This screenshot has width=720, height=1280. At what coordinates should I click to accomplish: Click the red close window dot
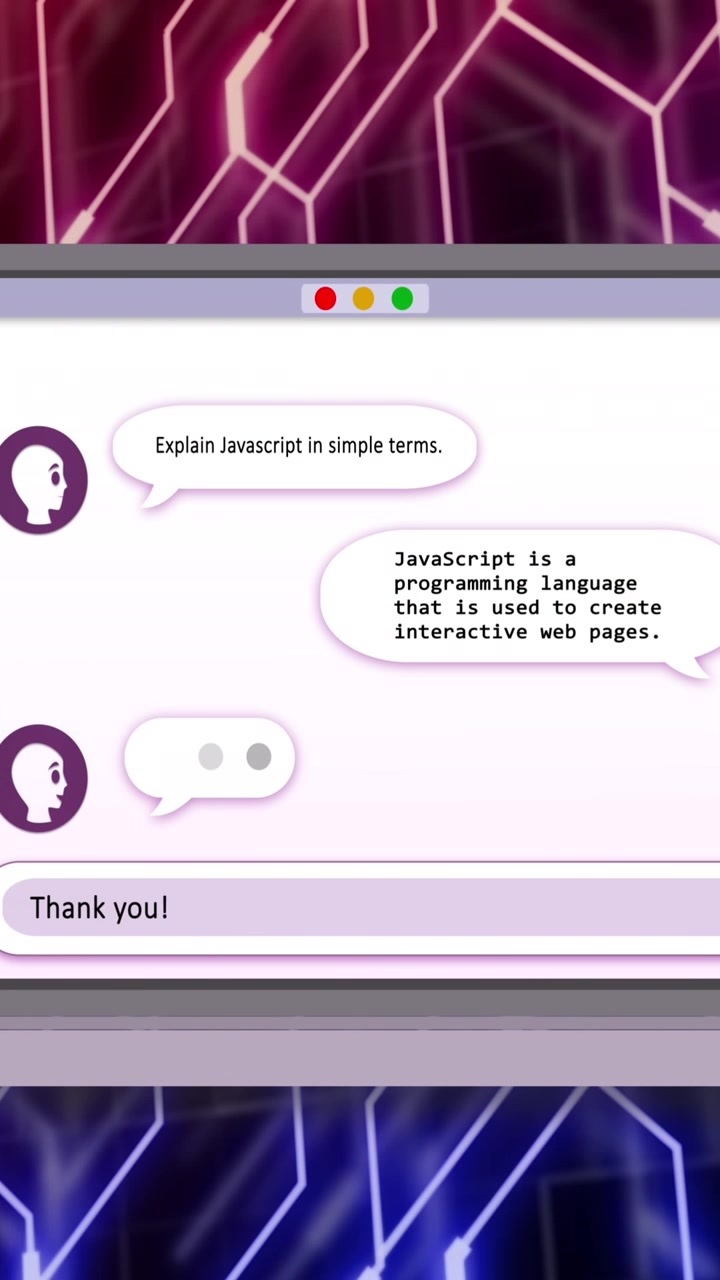(325, 299)
